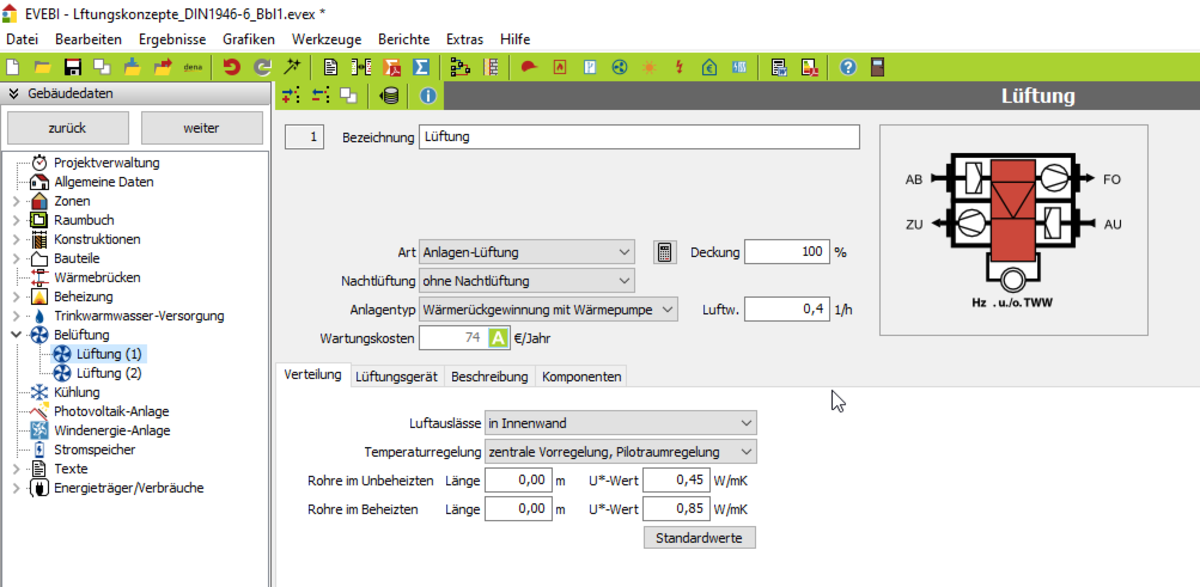The image size is (1200, 587).
Task: Click the red lightning bolt icon
Action: coord(680,67)
